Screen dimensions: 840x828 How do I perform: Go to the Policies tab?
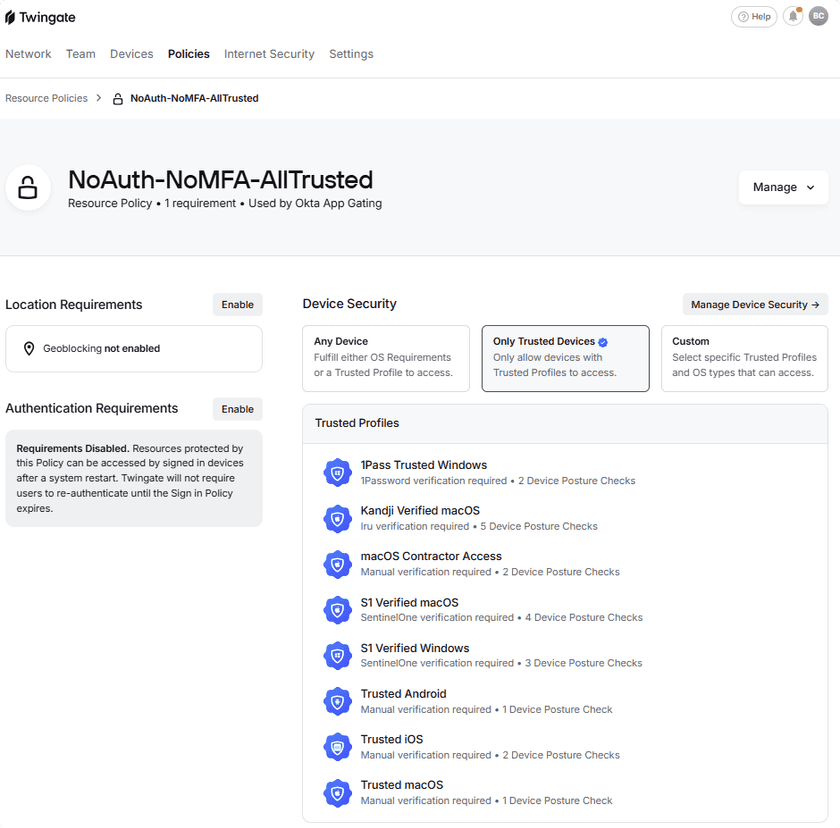tap(189, 54)
